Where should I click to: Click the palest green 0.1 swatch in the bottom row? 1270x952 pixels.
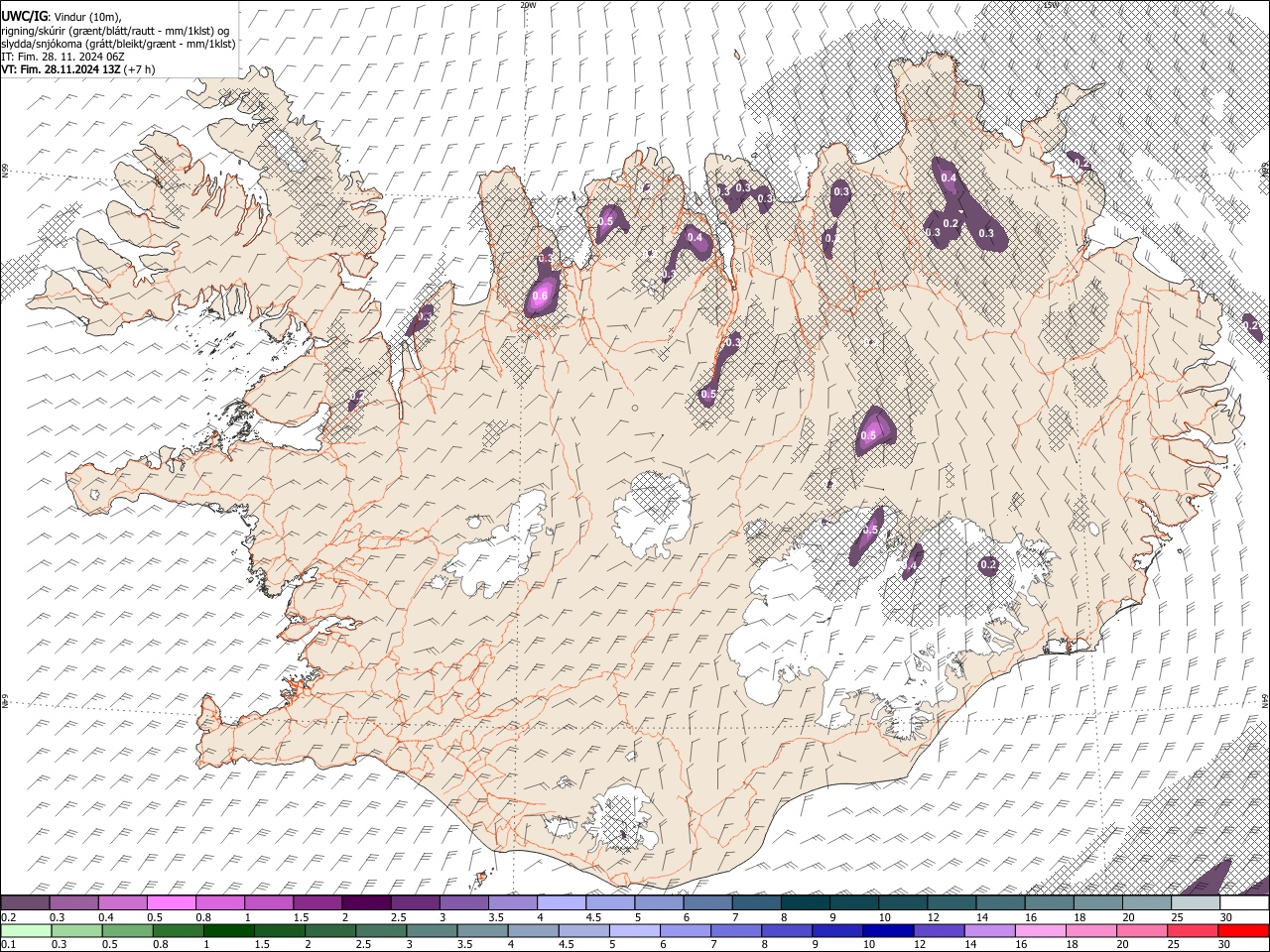pyautogui.click(x=27, y=930)
